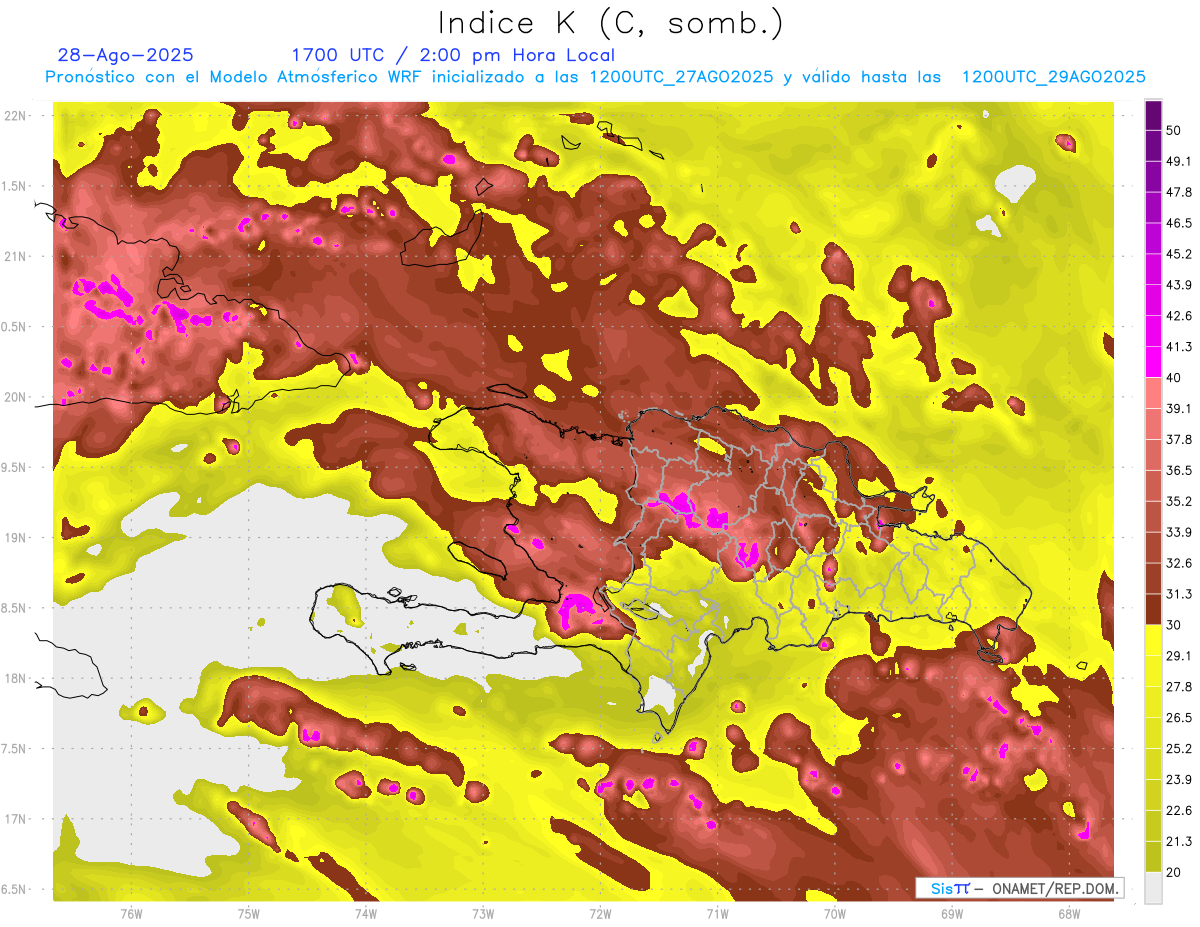Click the '19N' latitude label

point(15,538)
